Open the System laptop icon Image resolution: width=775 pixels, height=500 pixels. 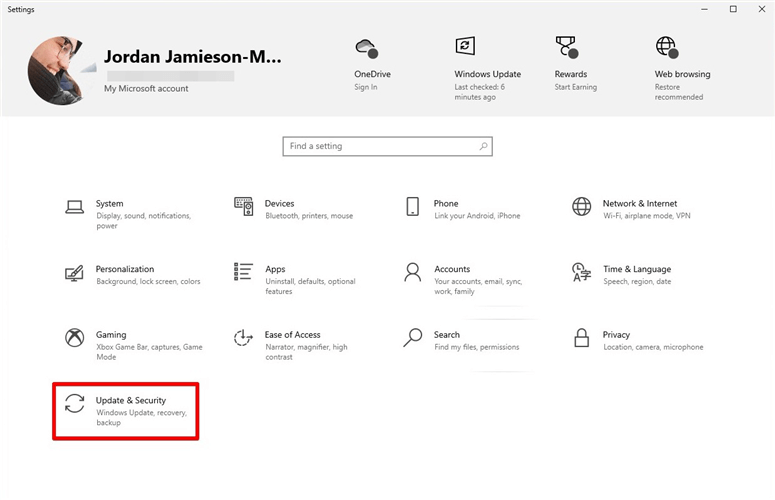click(75, 207)
